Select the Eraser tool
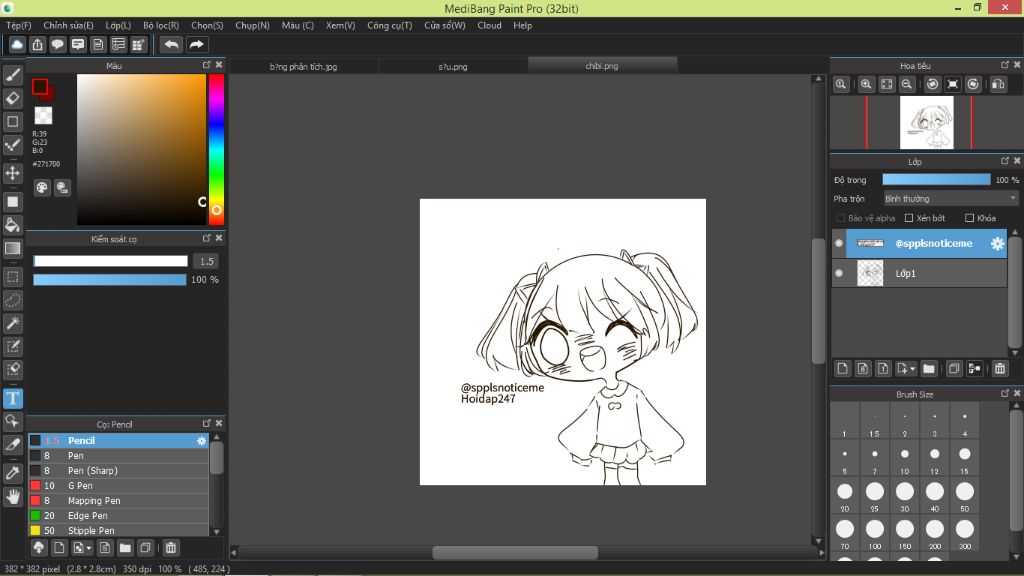Image resolution: width=1024 pixels, height=576 pixels. click(x=12, y=99)
